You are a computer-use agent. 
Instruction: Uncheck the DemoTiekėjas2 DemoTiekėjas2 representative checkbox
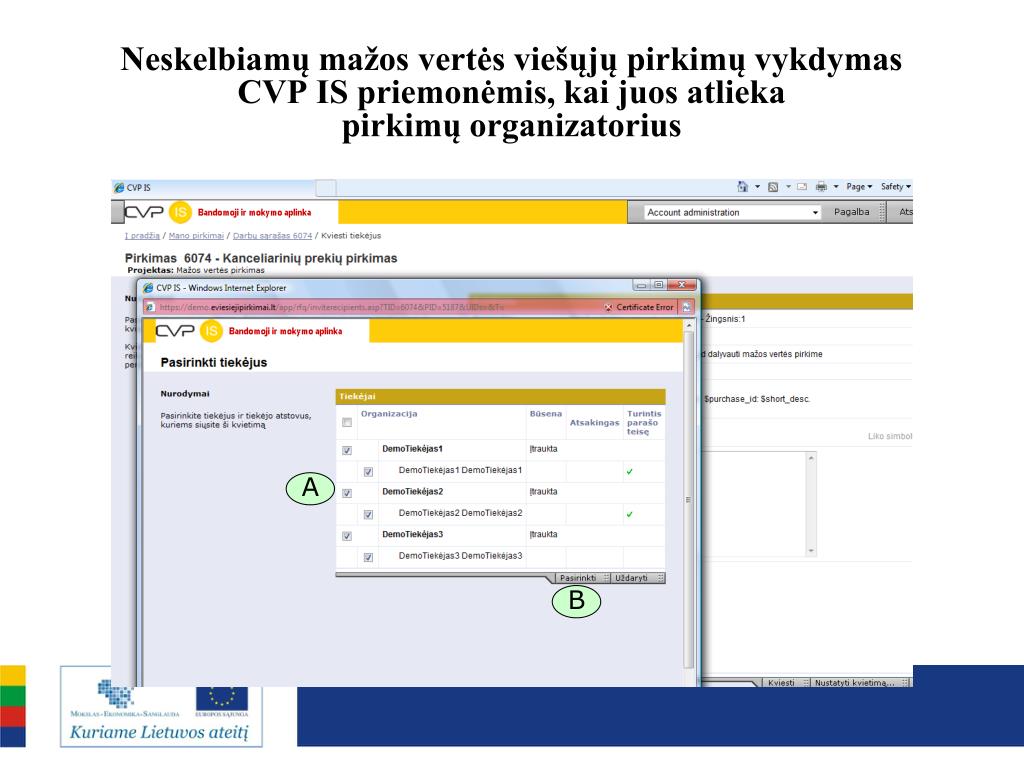368,515
